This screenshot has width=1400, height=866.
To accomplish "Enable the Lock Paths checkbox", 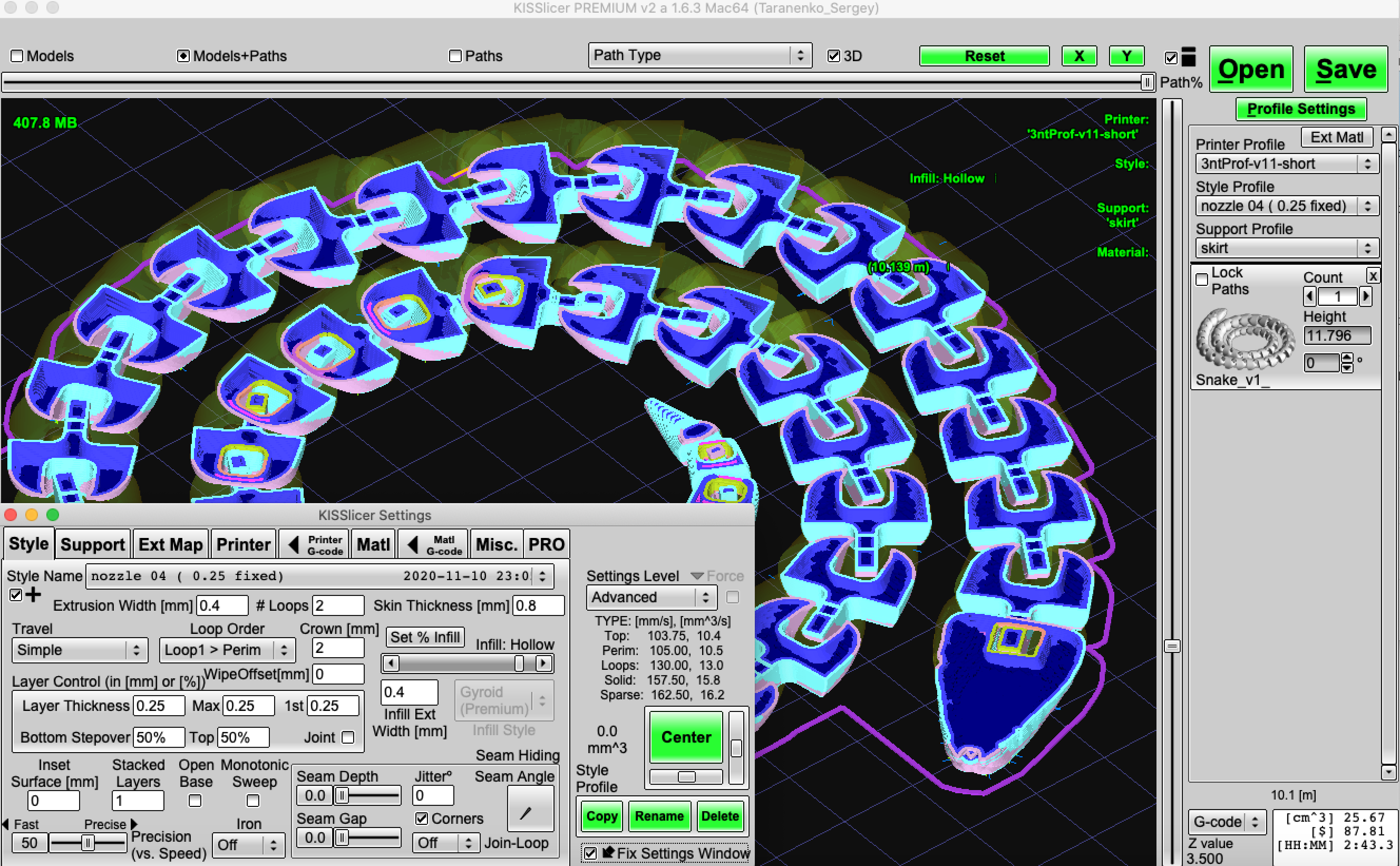I will click(1202, 280).
